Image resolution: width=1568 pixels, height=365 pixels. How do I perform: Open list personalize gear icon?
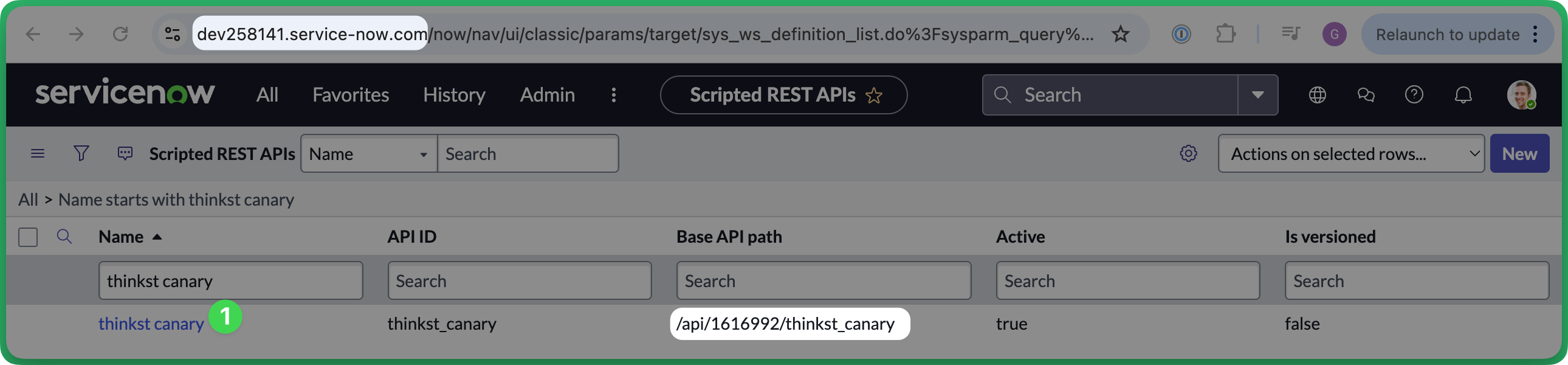[1188, 153]
